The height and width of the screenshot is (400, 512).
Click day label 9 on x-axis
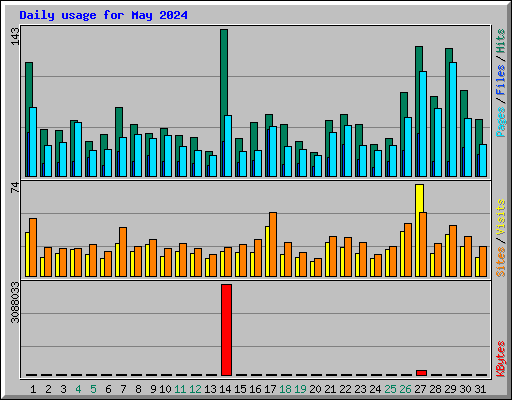coord(153,389)
